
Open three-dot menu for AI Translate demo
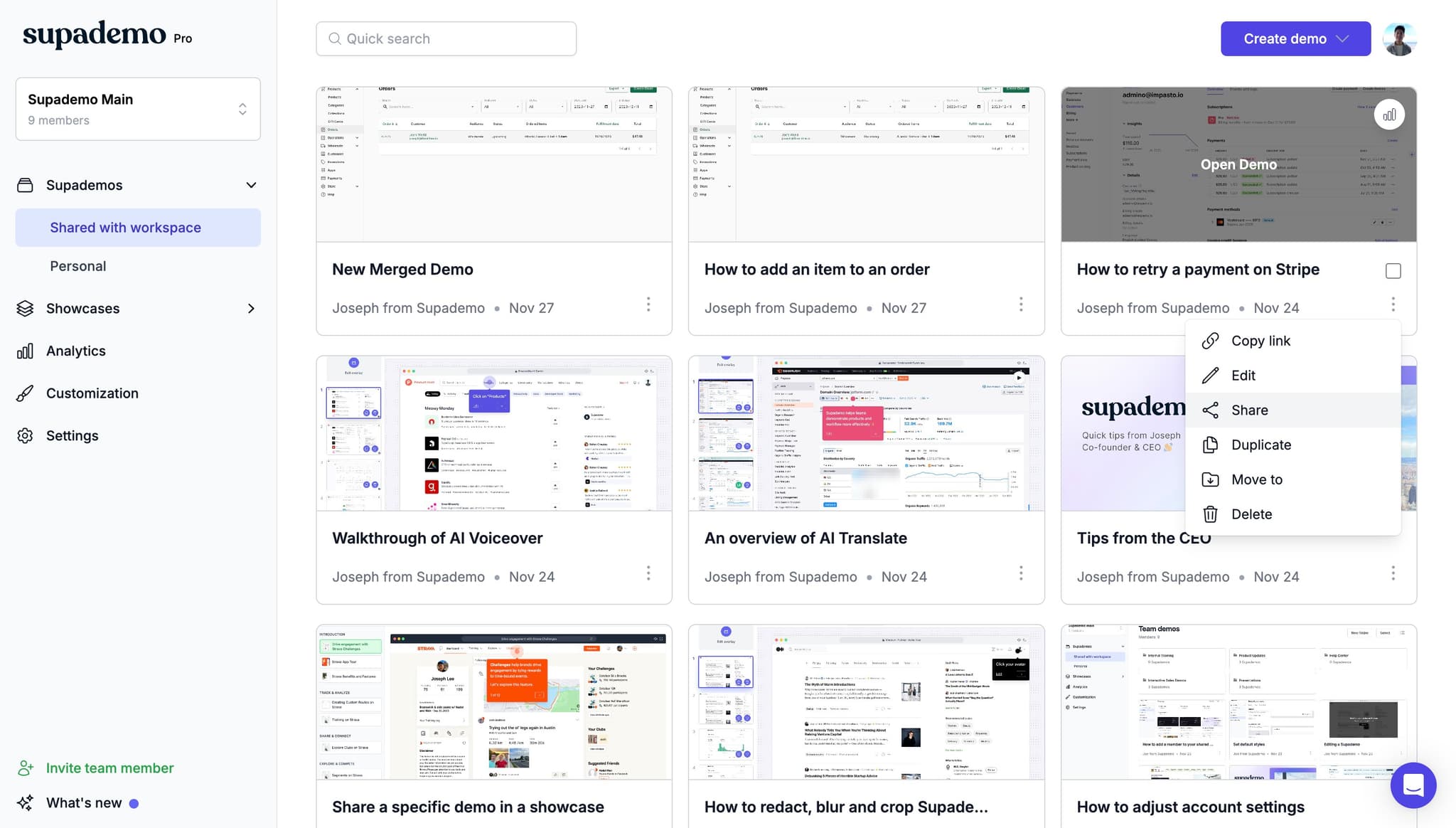tap(1020, 573)
